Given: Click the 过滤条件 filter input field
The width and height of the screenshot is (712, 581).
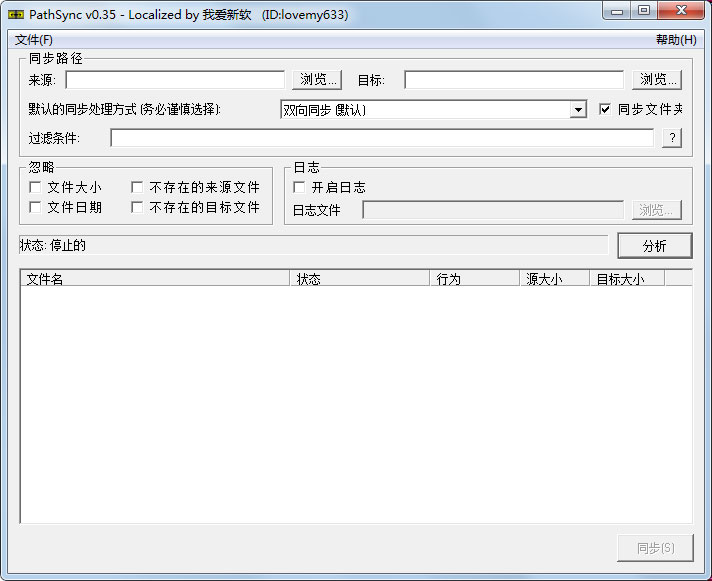Looking at the screenshot, I should [382, 138].
